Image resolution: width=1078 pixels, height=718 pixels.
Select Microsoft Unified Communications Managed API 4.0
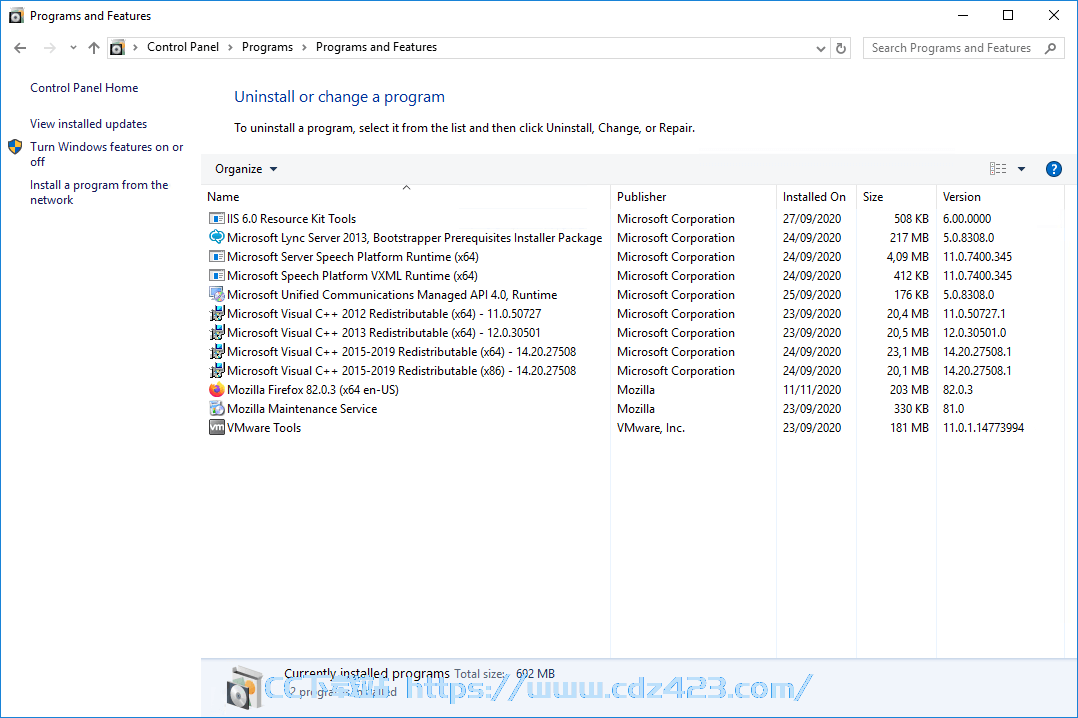pyautogui.click(x=392, y=294)
